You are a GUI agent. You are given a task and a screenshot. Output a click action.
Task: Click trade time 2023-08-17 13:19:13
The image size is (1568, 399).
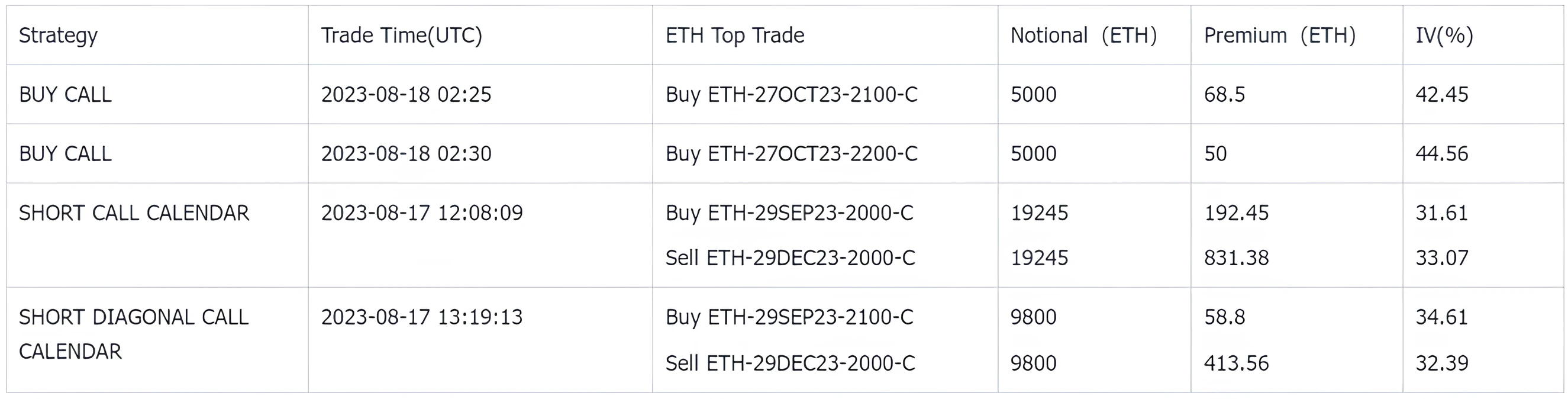[422, 317]
